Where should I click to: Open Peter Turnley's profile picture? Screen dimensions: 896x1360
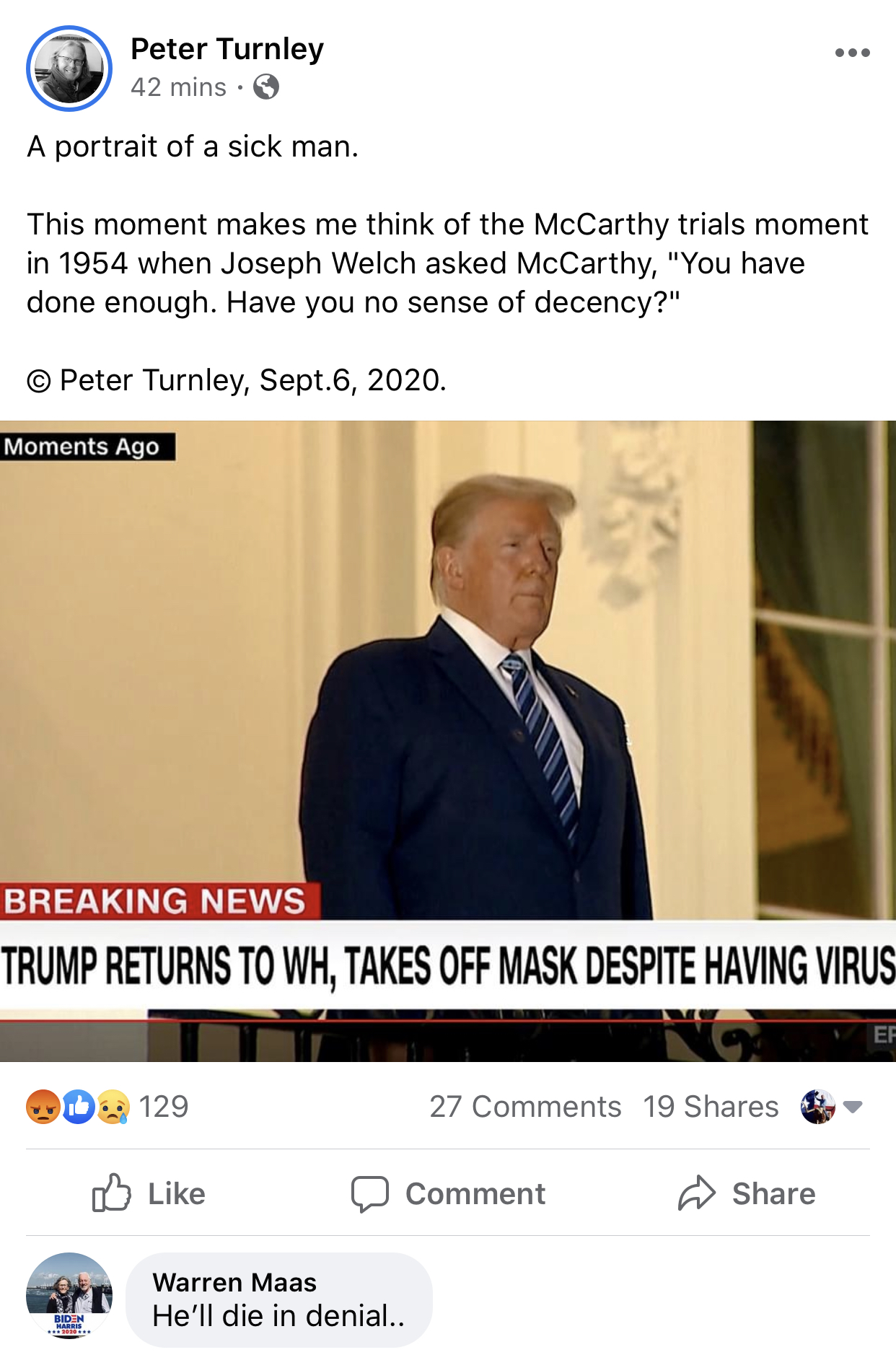coord(69,69)
